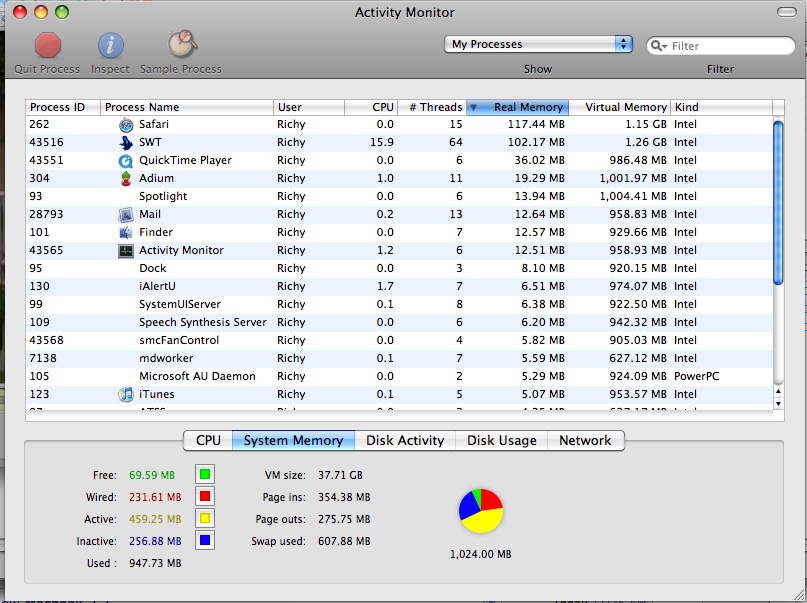Sort by the Process Name column header
Image resolution: width=807 pixels, height=603 pixels.
(187, 107)
